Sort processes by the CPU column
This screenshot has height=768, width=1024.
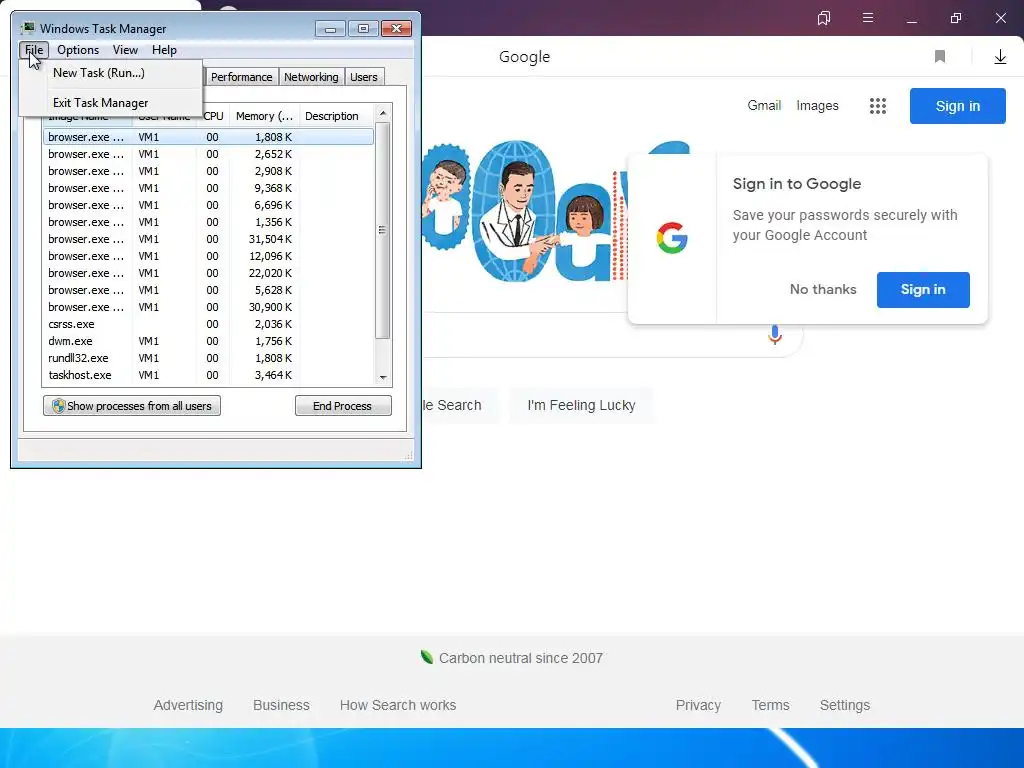coord(214,116)
